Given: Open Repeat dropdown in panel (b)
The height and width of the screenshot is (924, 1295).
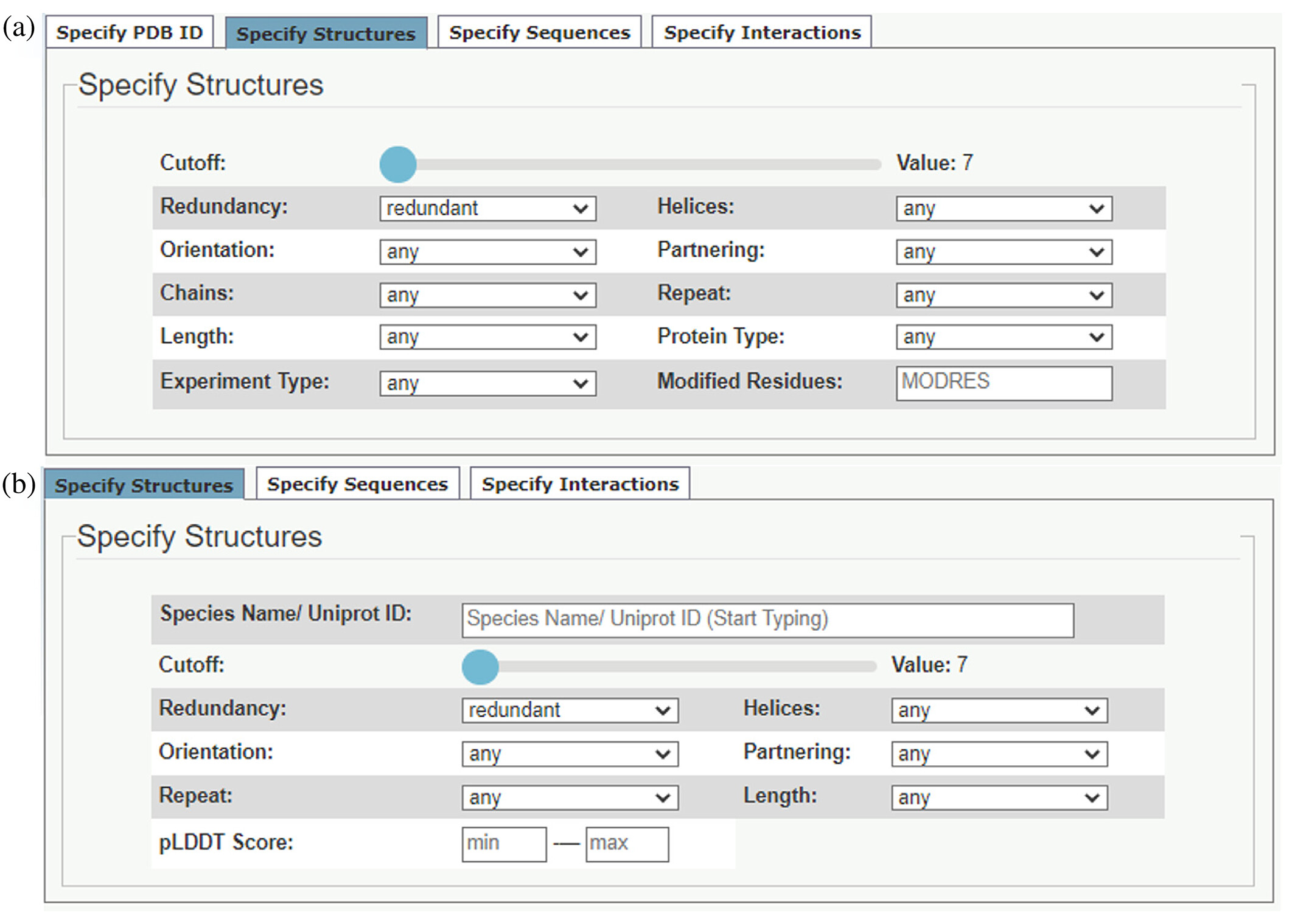Looking at the screenshot, I should [570, 798].
